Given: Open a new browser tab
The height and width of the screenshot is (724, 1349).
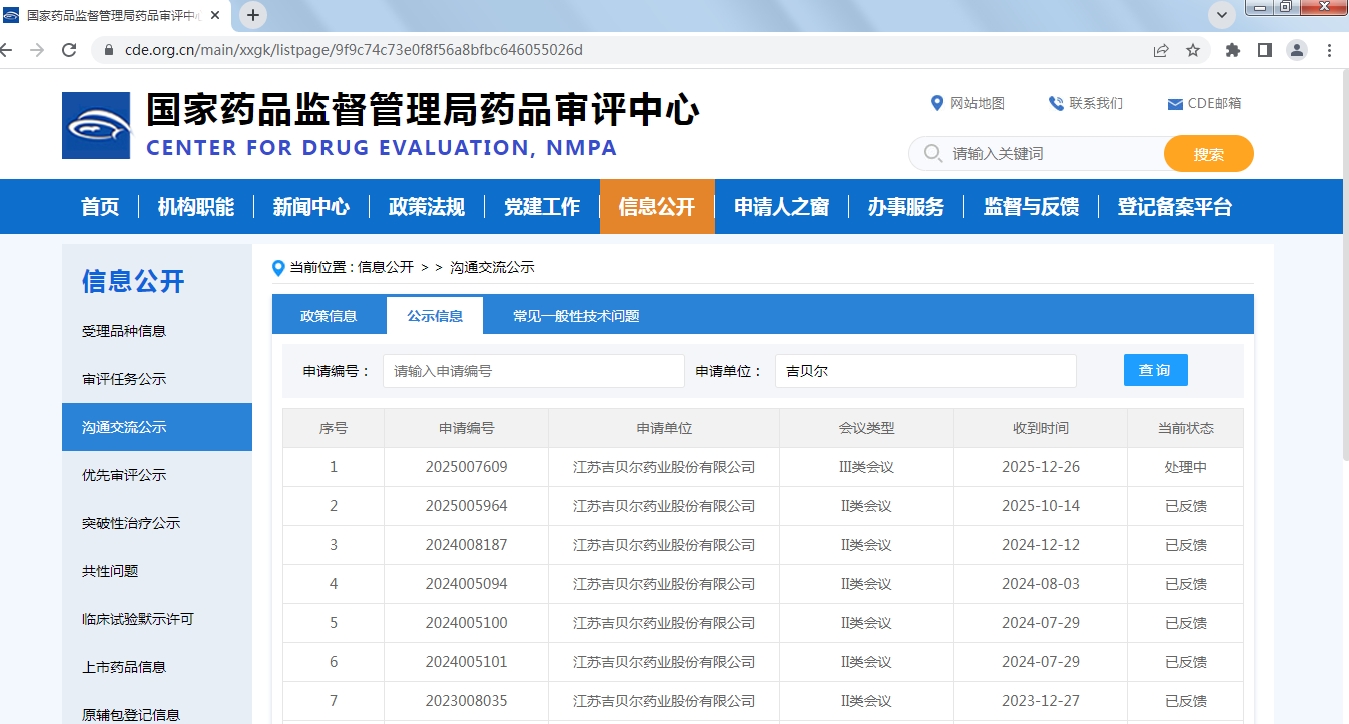Looking at the screenshot, I should pyautogui.click(x=253, y=15).
